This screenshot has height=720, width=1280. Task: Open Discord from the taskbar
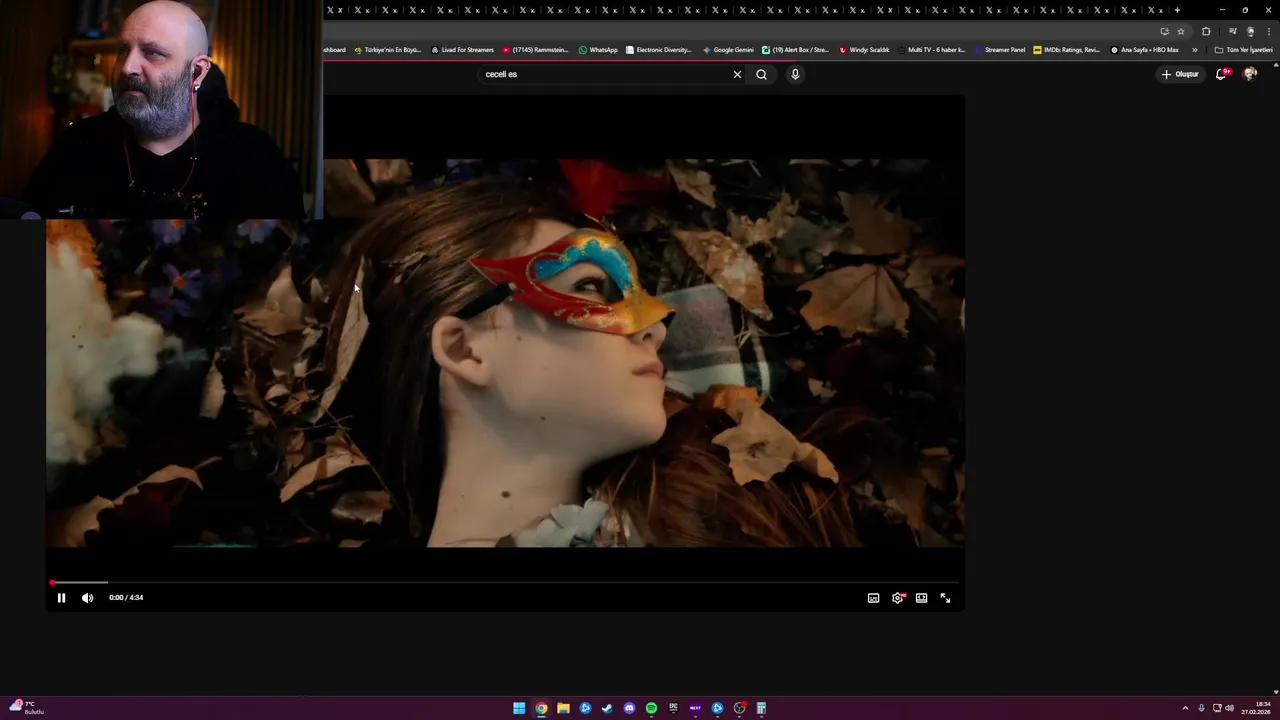tap(629, 708)
